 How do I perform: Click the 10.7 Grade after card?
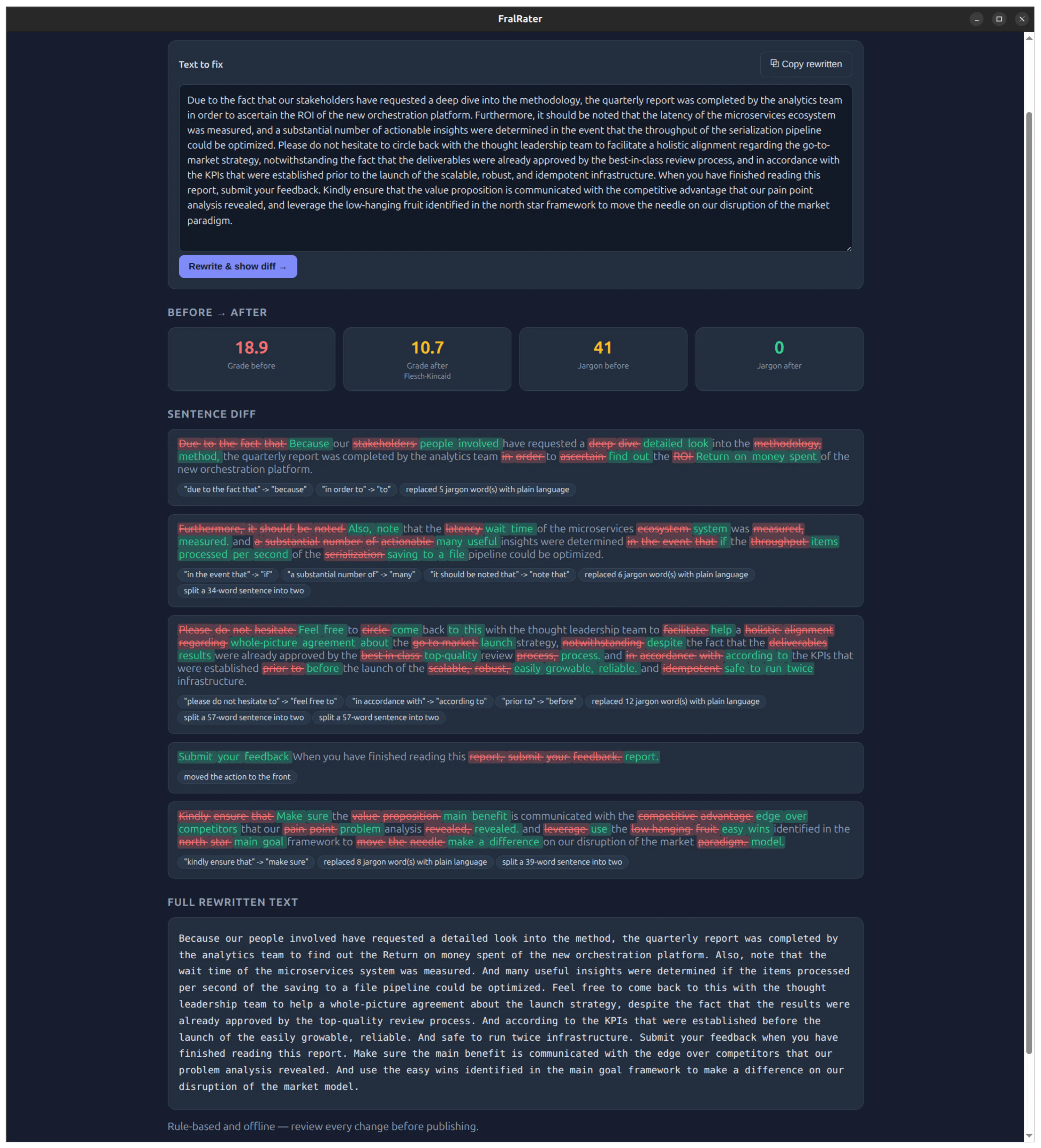pos(427,359)
